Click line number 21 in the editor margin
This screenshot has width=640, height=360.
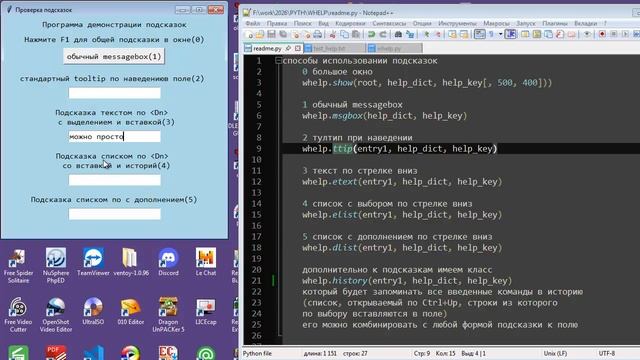tap(256, 280)
